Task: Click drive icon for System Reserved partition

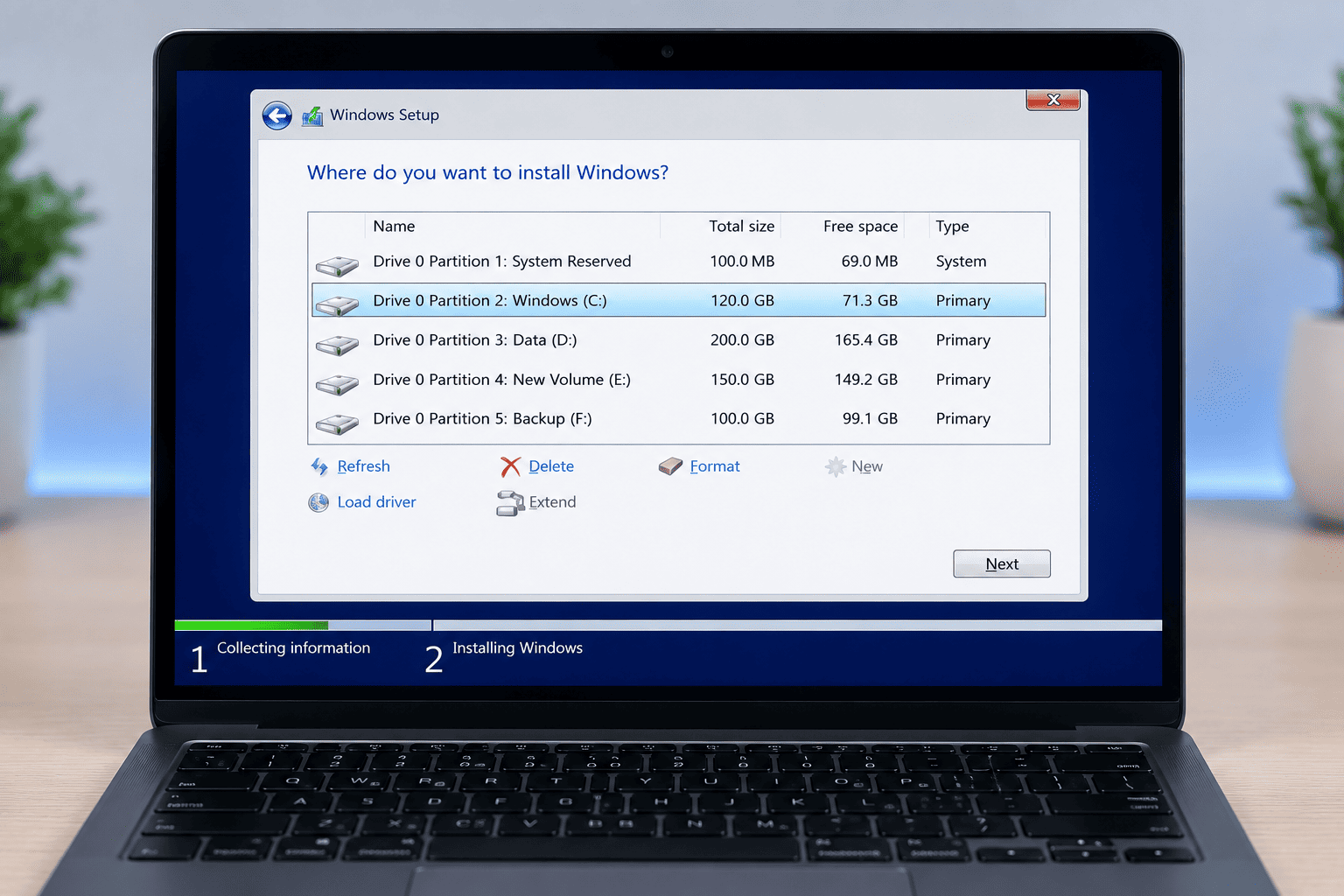Action: click(337, 265)
